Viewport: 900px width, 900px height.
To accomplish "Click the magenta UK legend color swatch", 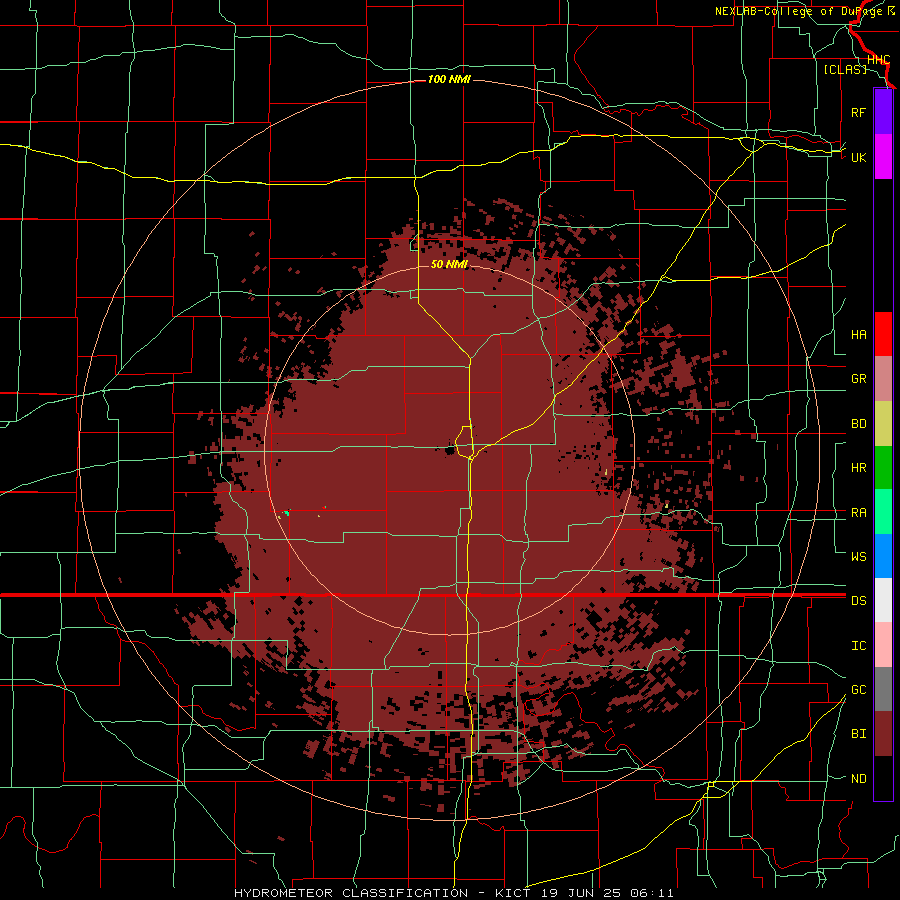I will (883, 157).
